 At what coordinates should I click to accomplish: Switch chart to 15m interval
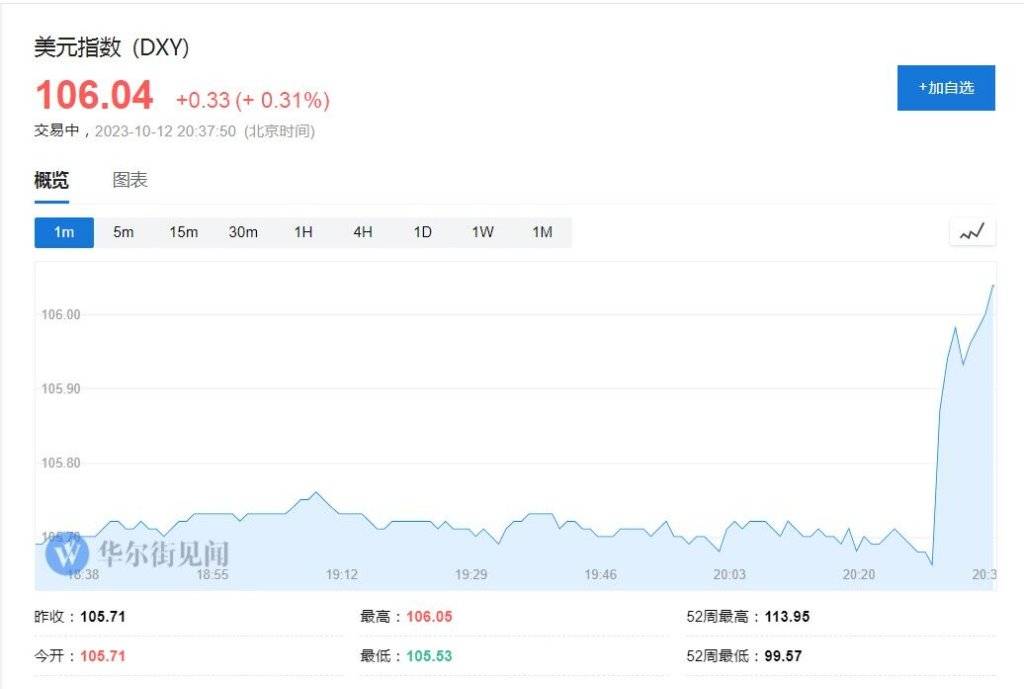[183, 232]
